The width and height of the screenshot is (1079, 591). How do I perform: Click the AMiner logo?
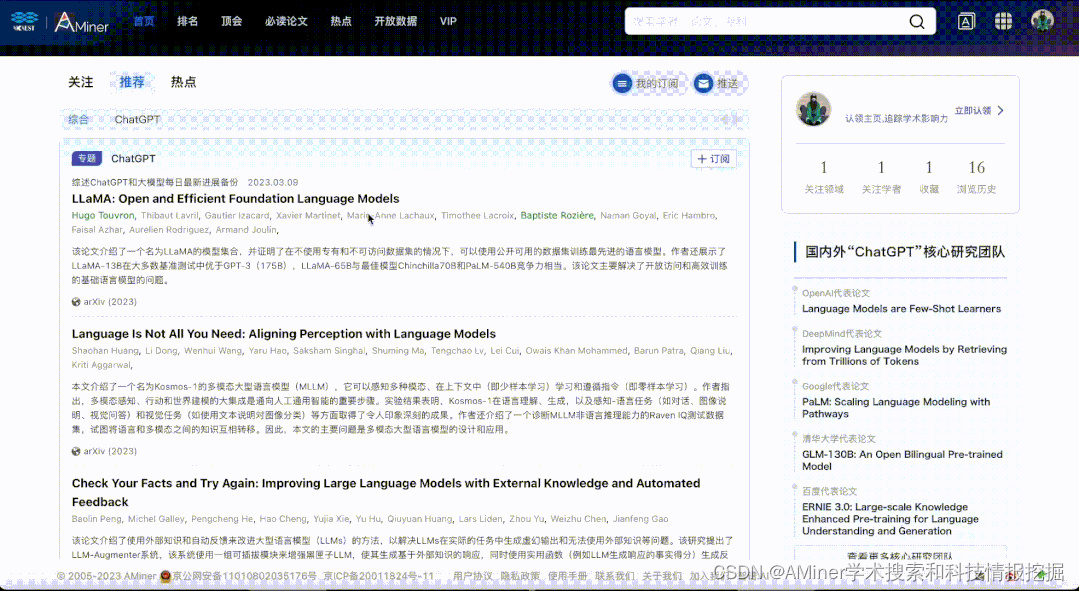tap(81, 21)
